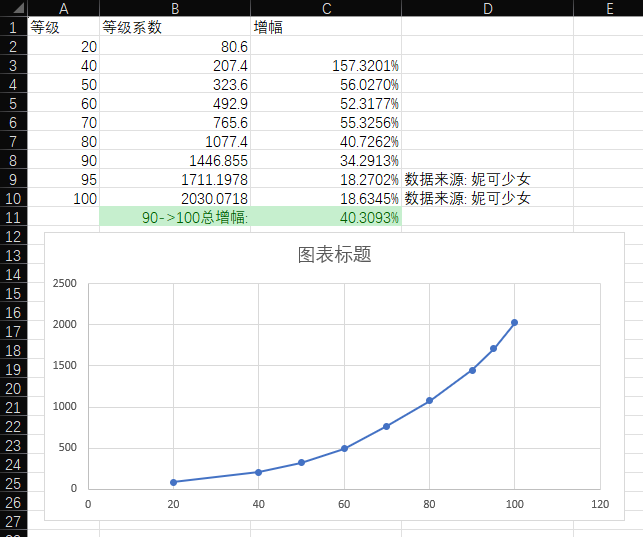The width and height of the screenshot is (643, 537).
Task: Select column A header
Action: tap(63, 8)
